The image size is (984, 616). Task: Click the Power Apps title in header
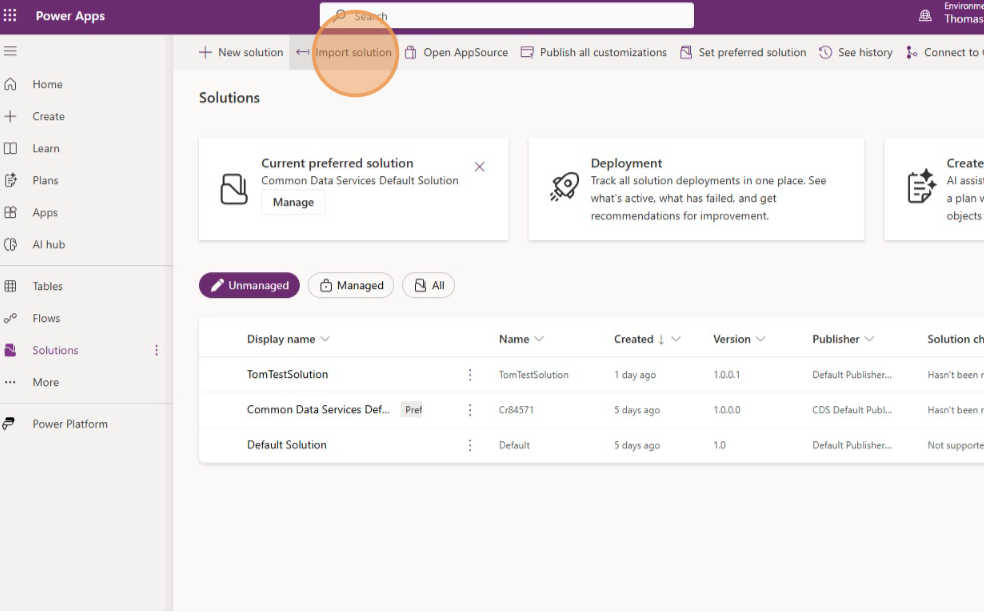click(x=70, y=16)
